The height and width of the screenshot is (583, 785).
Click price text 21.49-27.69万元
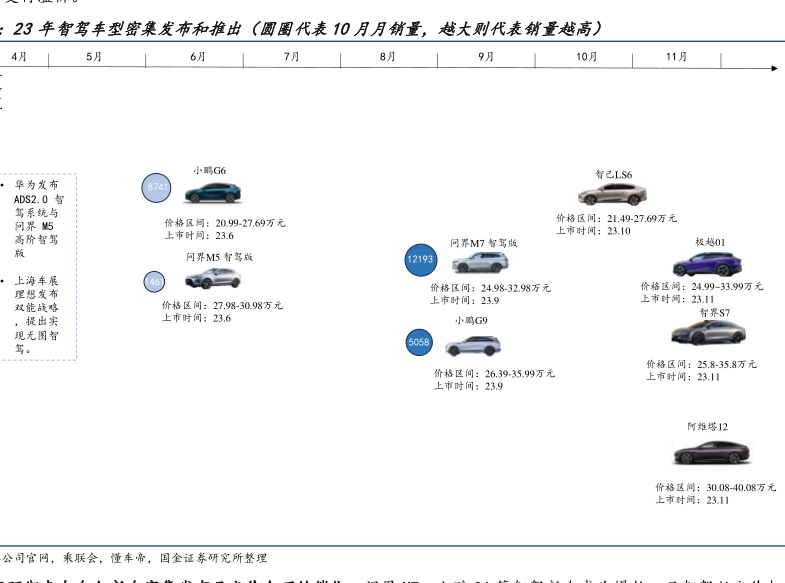click(642, 219)
